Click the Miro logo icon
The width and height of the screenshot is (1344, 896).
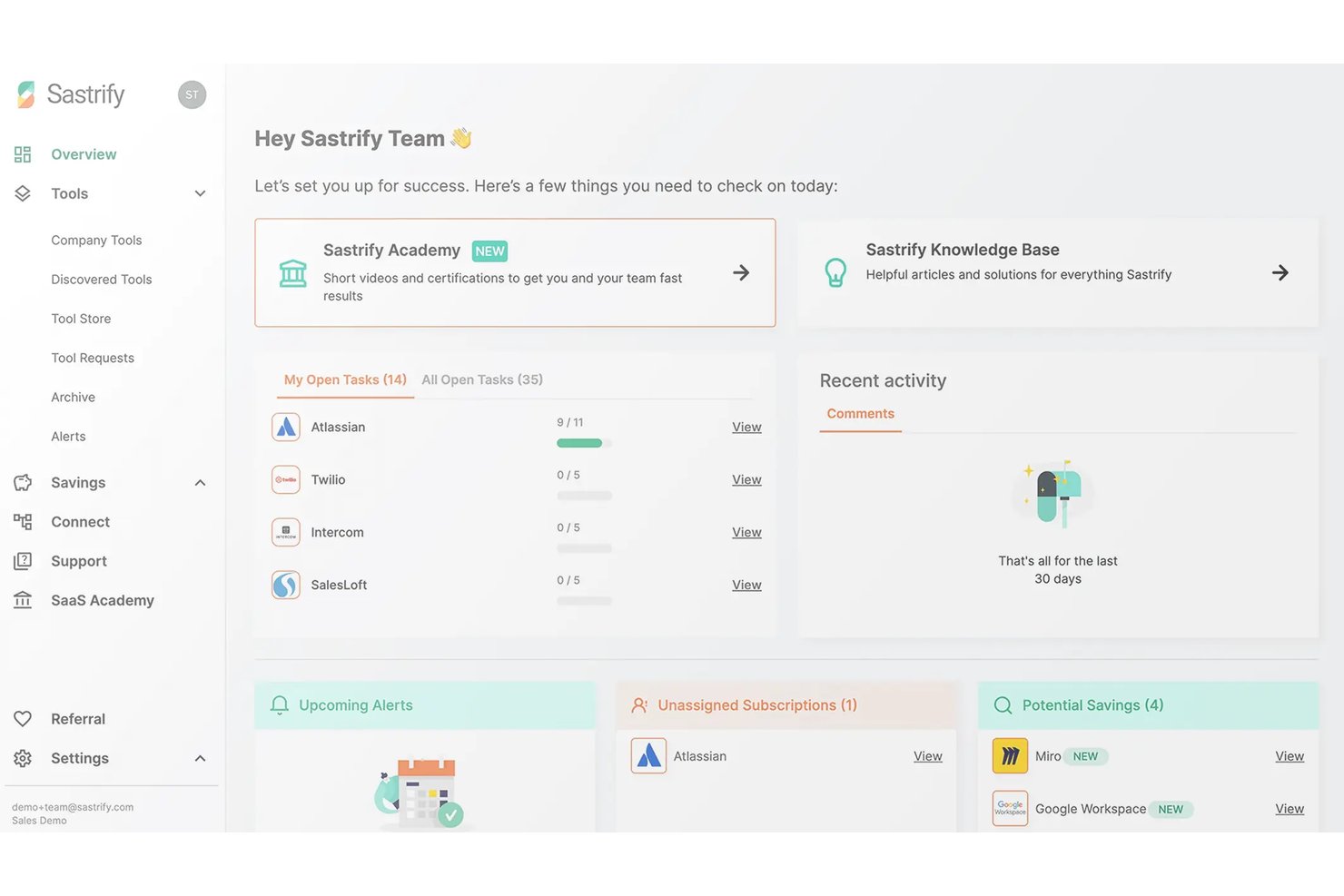(x=1010, y=756)
